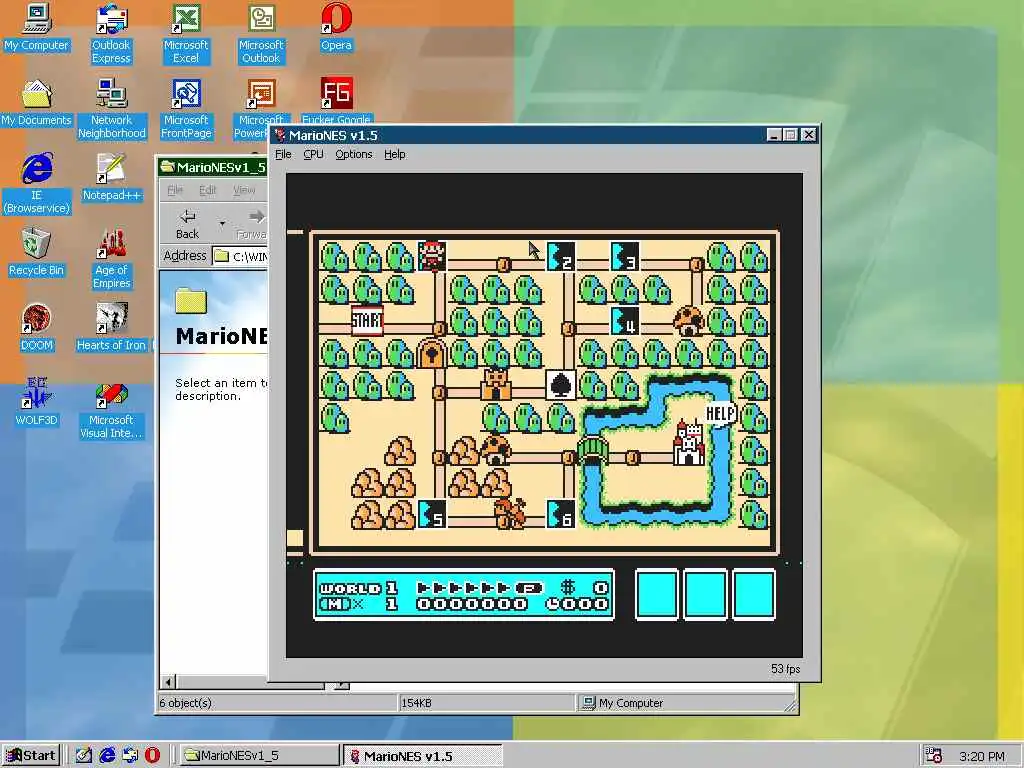Launch DOOM from the desktop

coord(37,327)
